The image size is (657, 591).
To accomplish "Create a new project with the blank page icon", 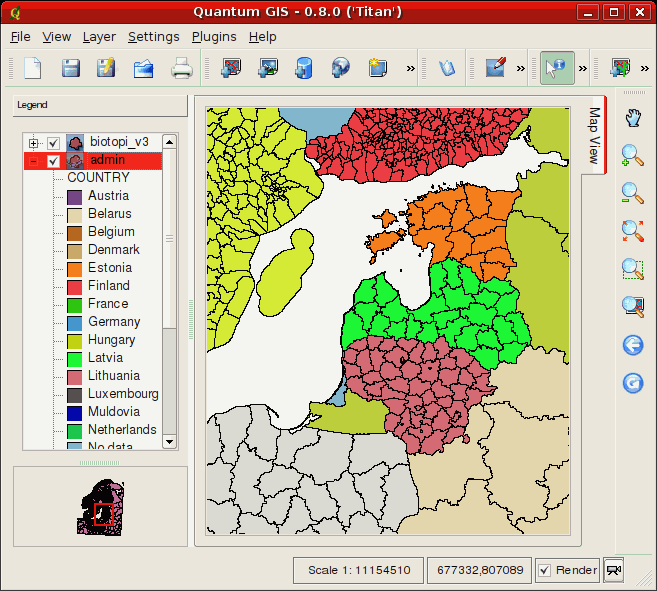I will click(33, 68).
